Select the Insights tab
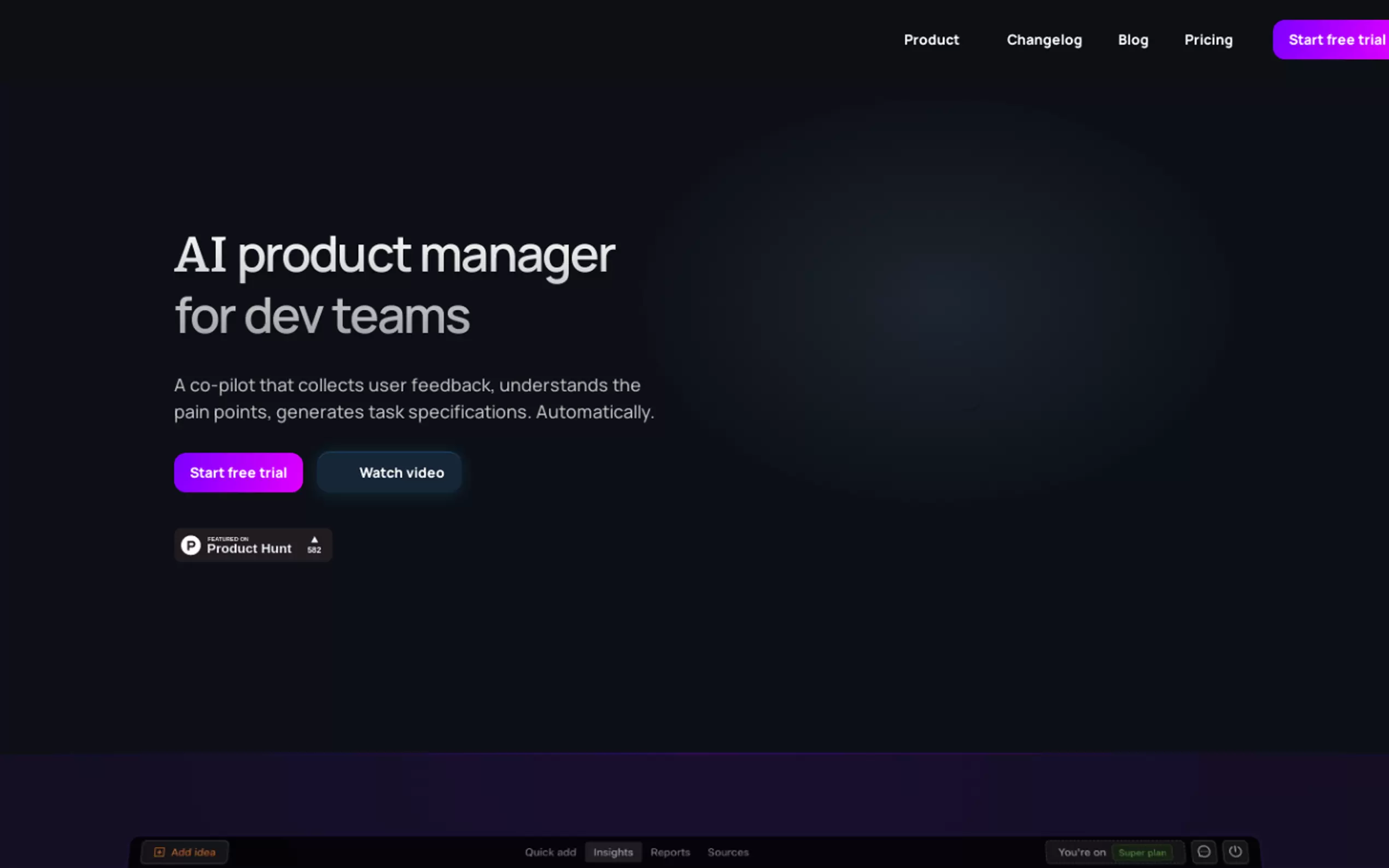This screenshot has height=868, width=1389. (x=612, y=852)
